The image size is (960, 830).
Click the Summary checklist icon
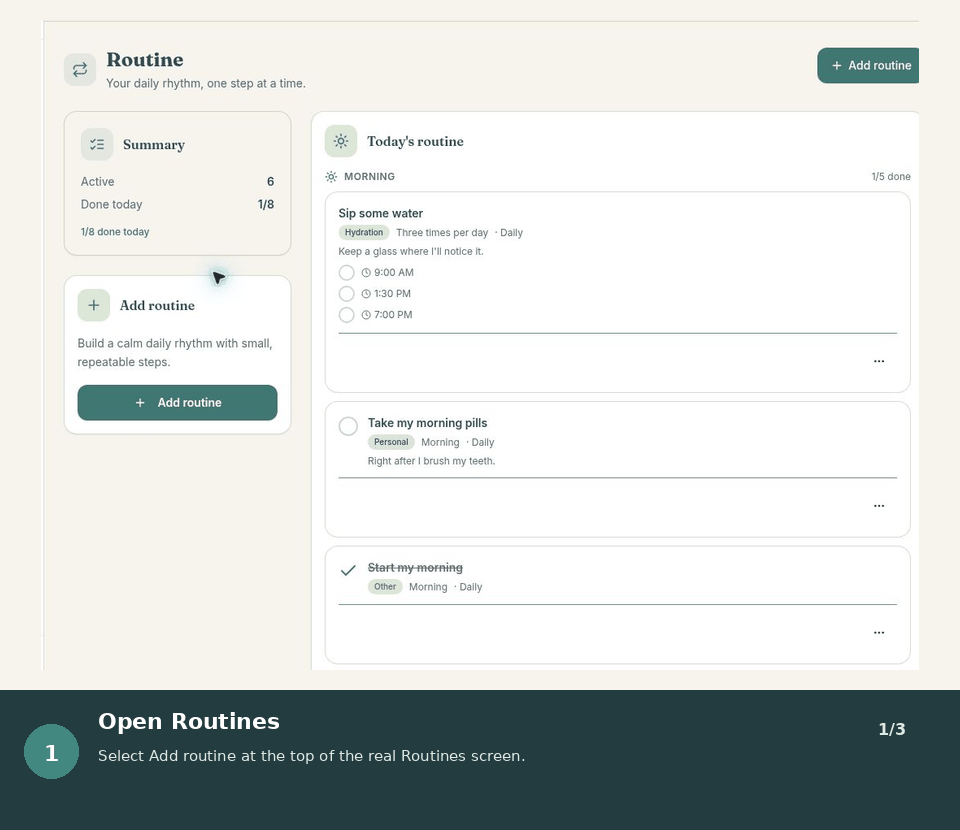click(x=97, y=144)
